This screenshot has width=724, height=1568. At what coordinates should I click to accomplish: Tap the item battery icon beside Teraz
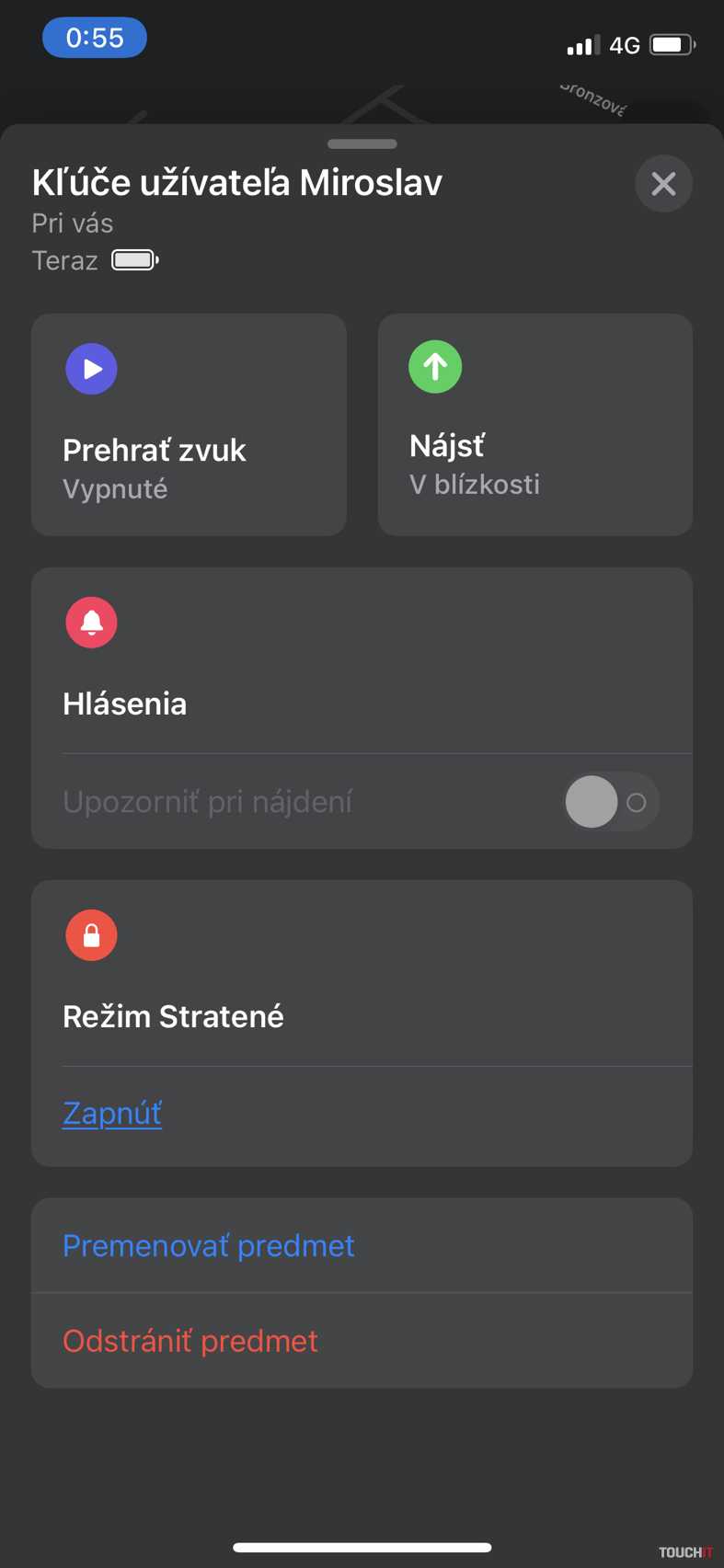point(134,260)
